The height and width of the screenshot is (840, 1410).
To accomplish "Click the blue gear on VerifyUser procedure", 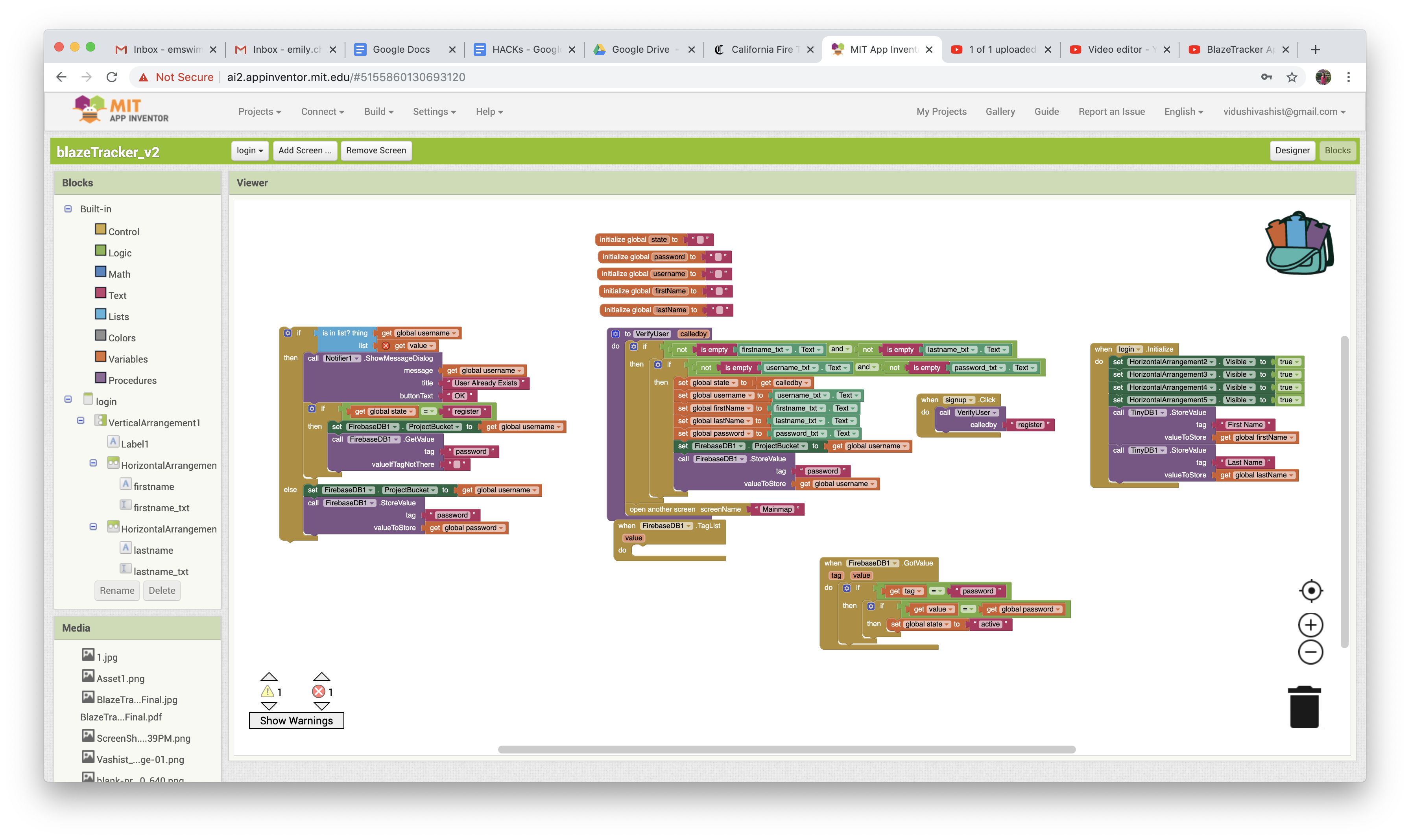I will pos(616,334).
